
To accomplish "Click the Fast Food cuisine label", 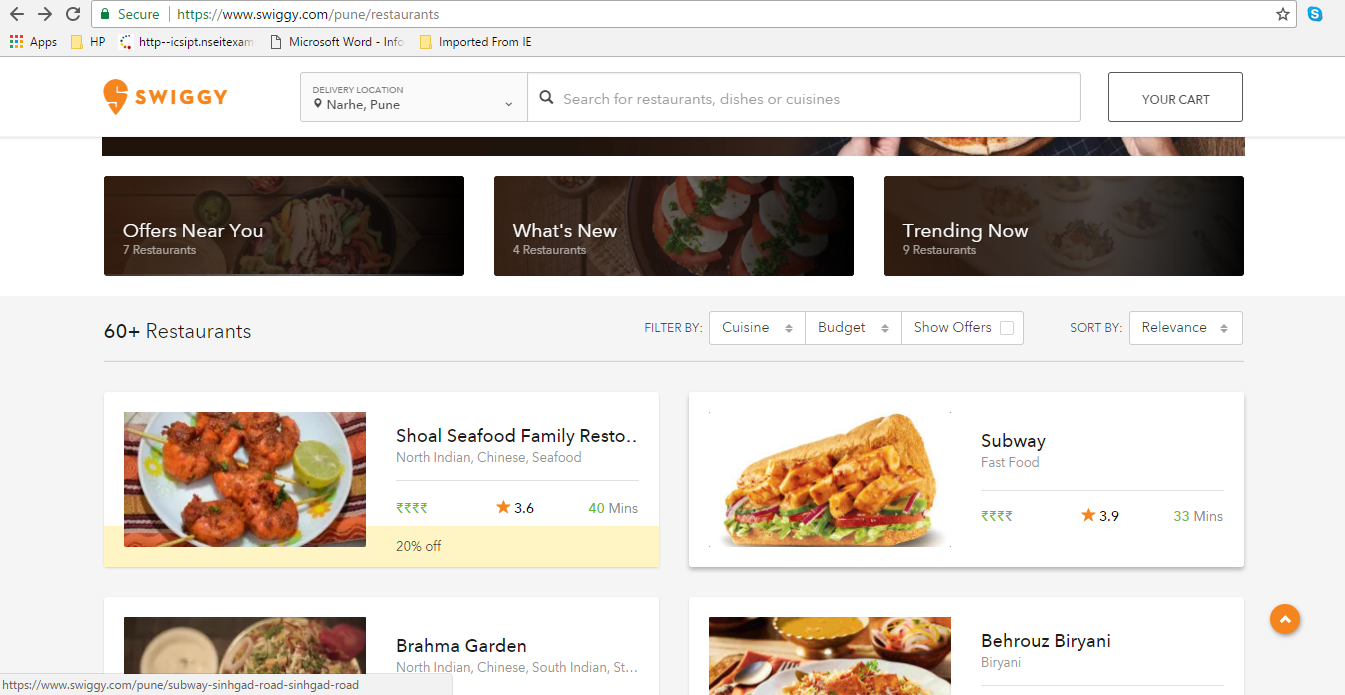I will [1010, 462].
